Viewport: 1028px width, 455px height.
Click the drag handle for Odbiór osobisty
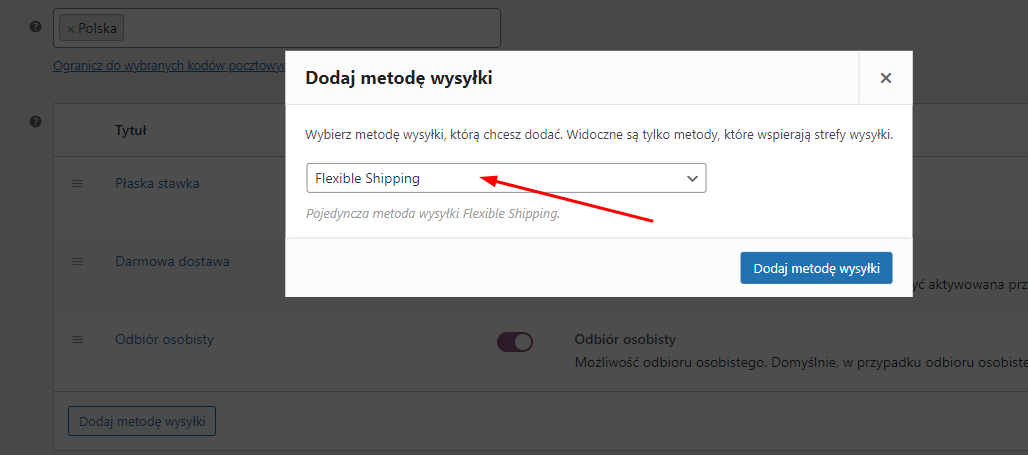tap(77, 340)
